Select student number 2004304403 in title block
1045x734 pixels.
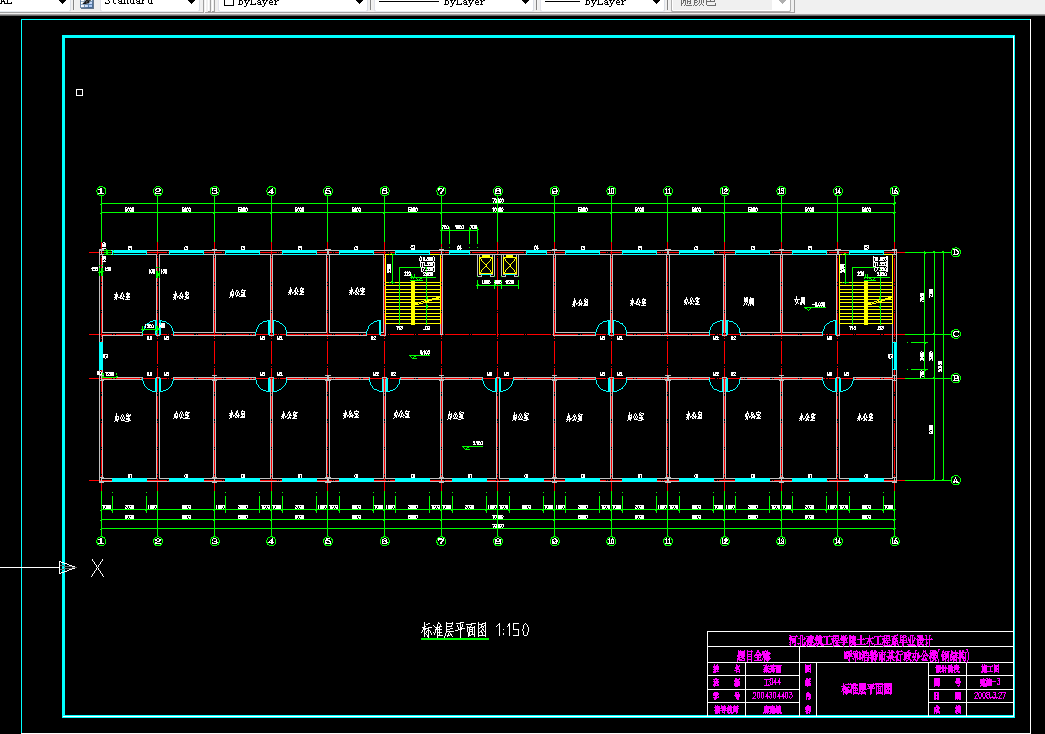coord(772,695)
